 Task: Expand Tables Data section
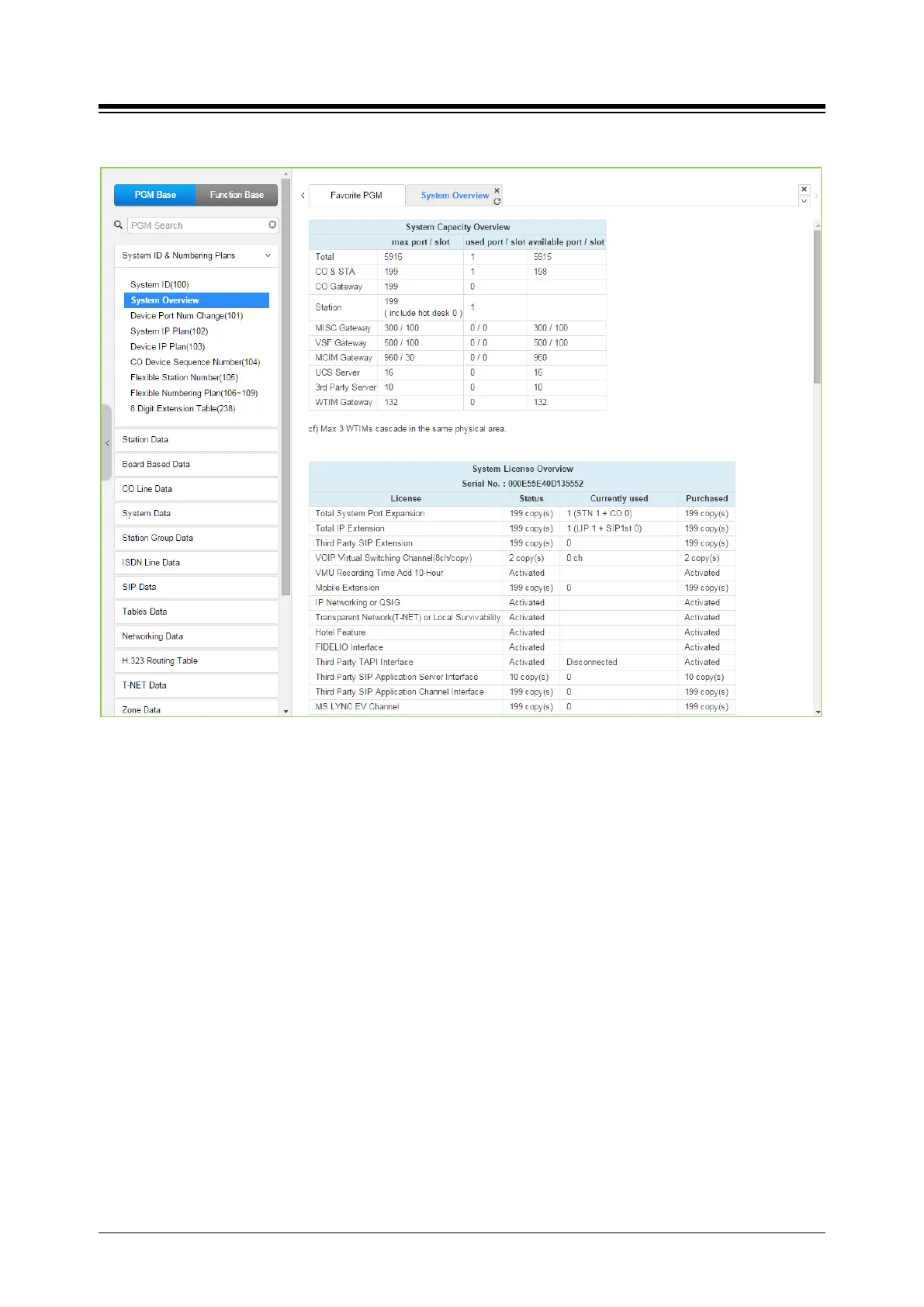pyautogui.click(x=196, y=612)
